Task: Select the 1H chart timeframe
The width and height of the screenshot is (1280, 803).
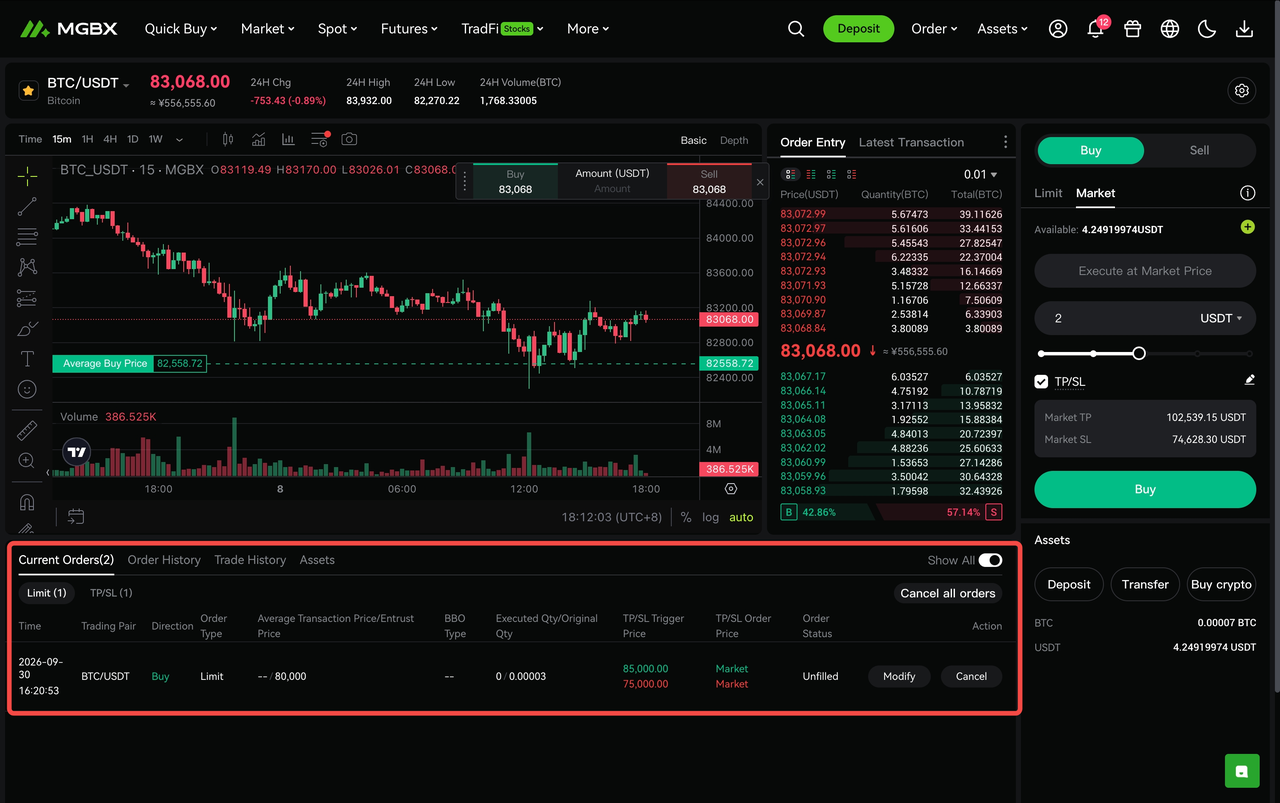Action: [x=88, y=140]
